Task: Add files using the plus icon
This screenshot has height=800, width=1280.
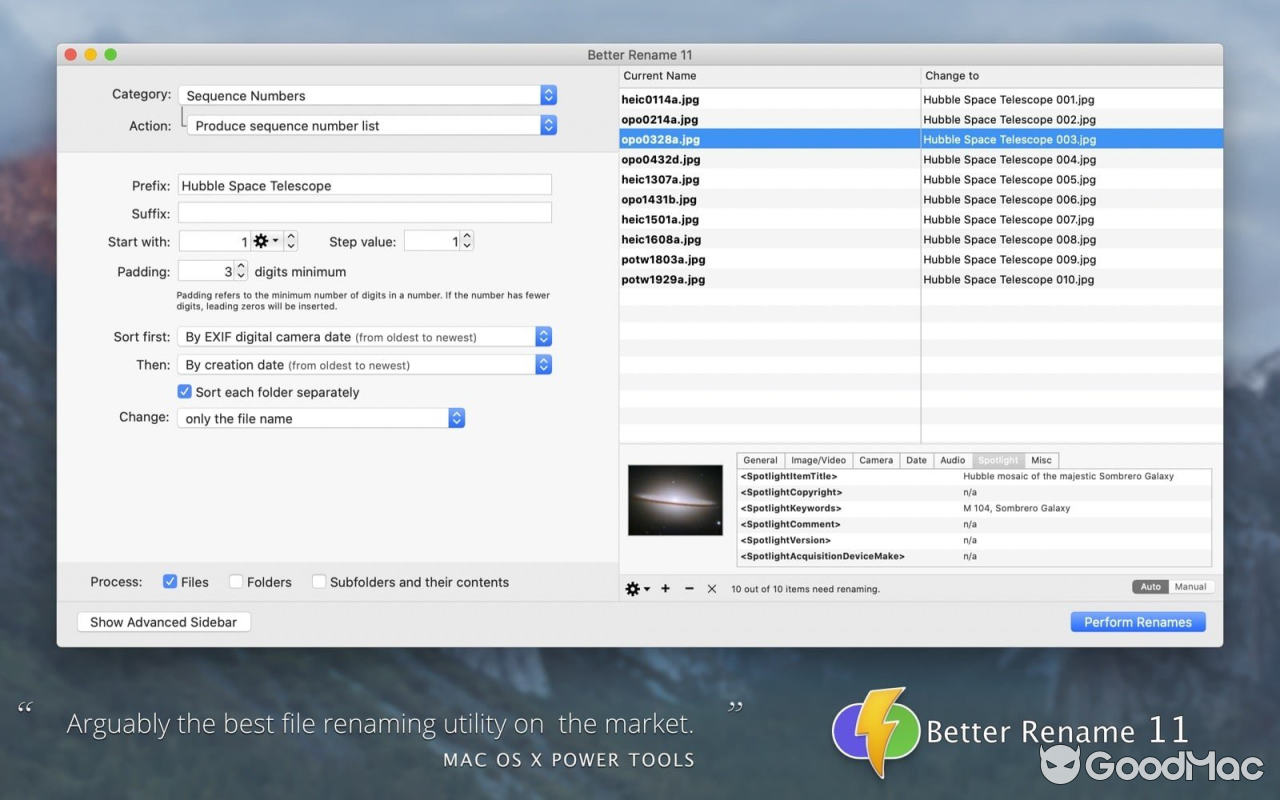Action: tap(664, 589)
